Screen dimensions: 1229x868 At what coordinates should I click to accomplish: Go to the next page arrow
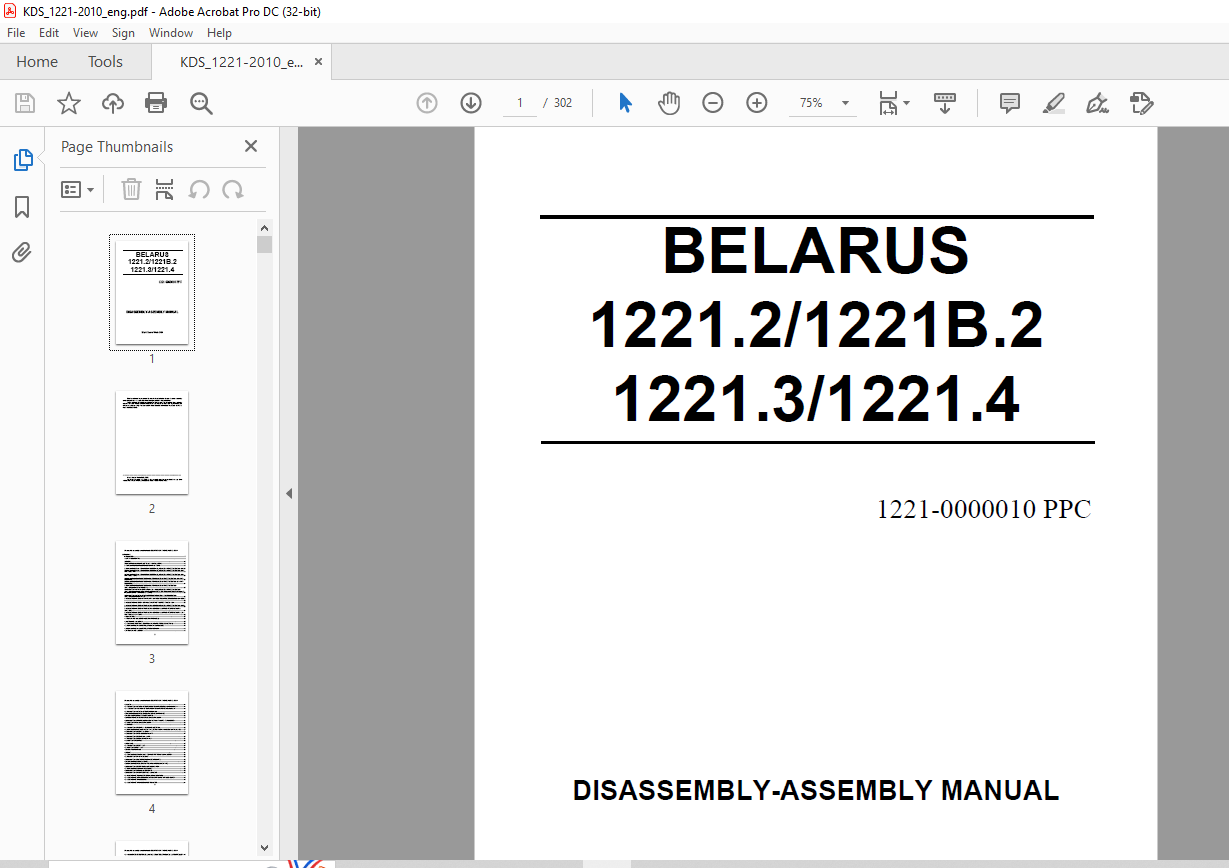471,103
